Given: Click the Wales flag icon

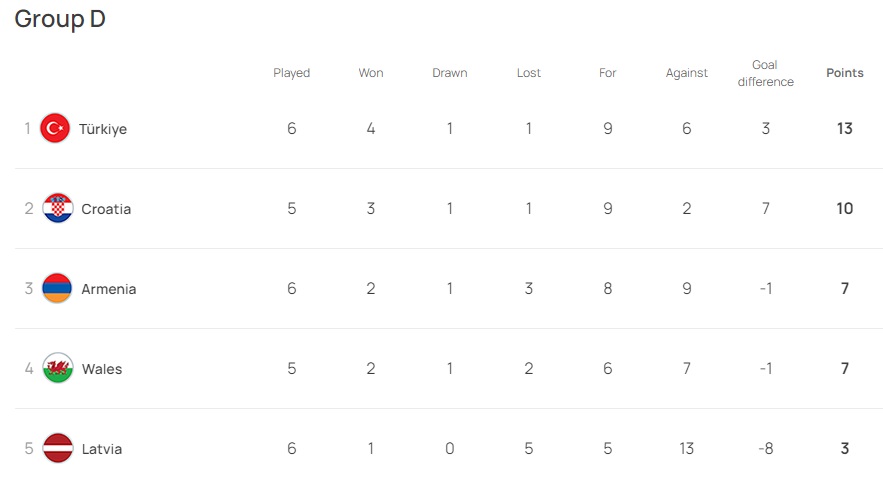Looking at the screenshot, I should coord(58,368).
